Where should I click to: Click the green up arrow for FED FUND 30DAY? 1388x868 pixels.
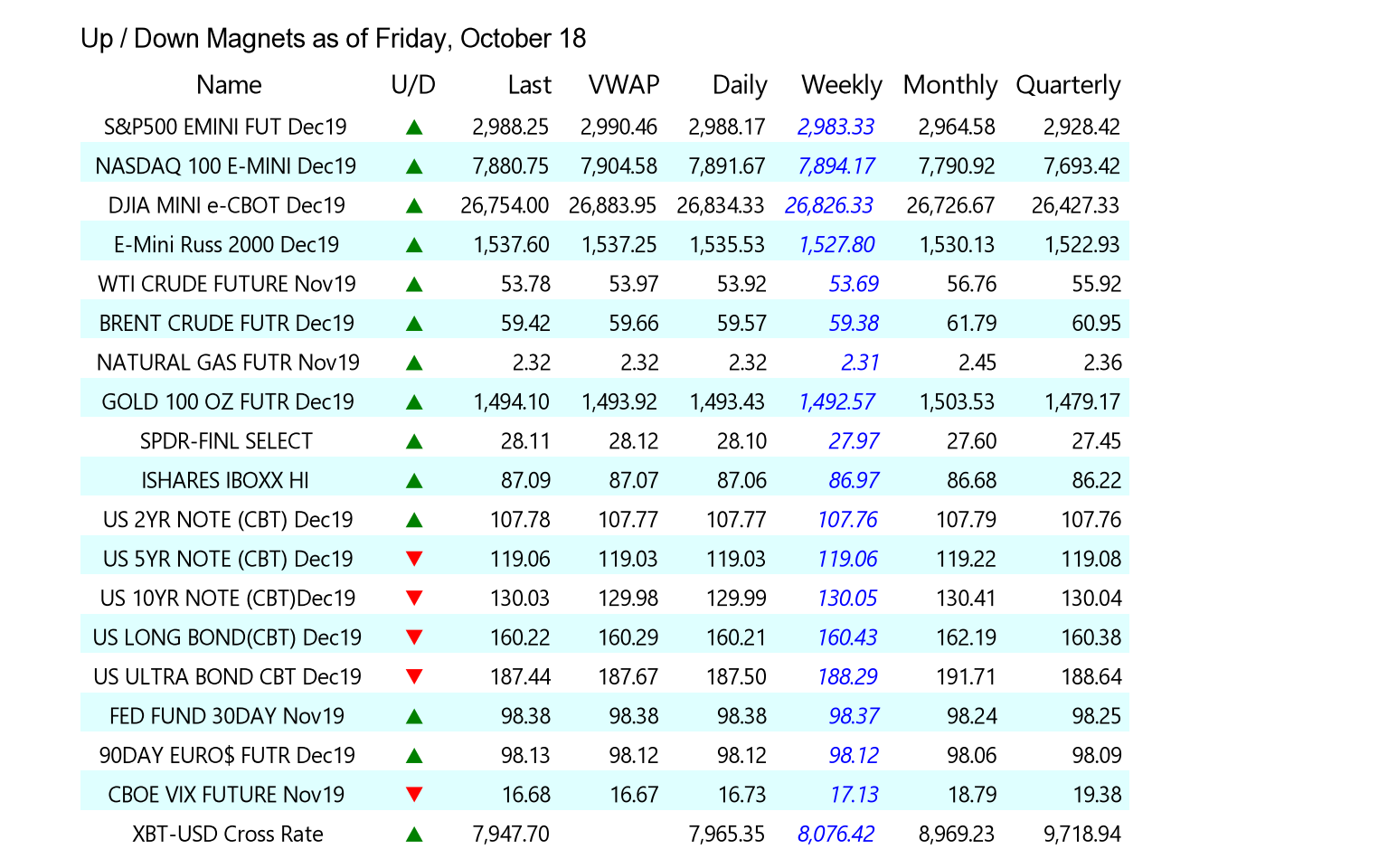(414, 717)
